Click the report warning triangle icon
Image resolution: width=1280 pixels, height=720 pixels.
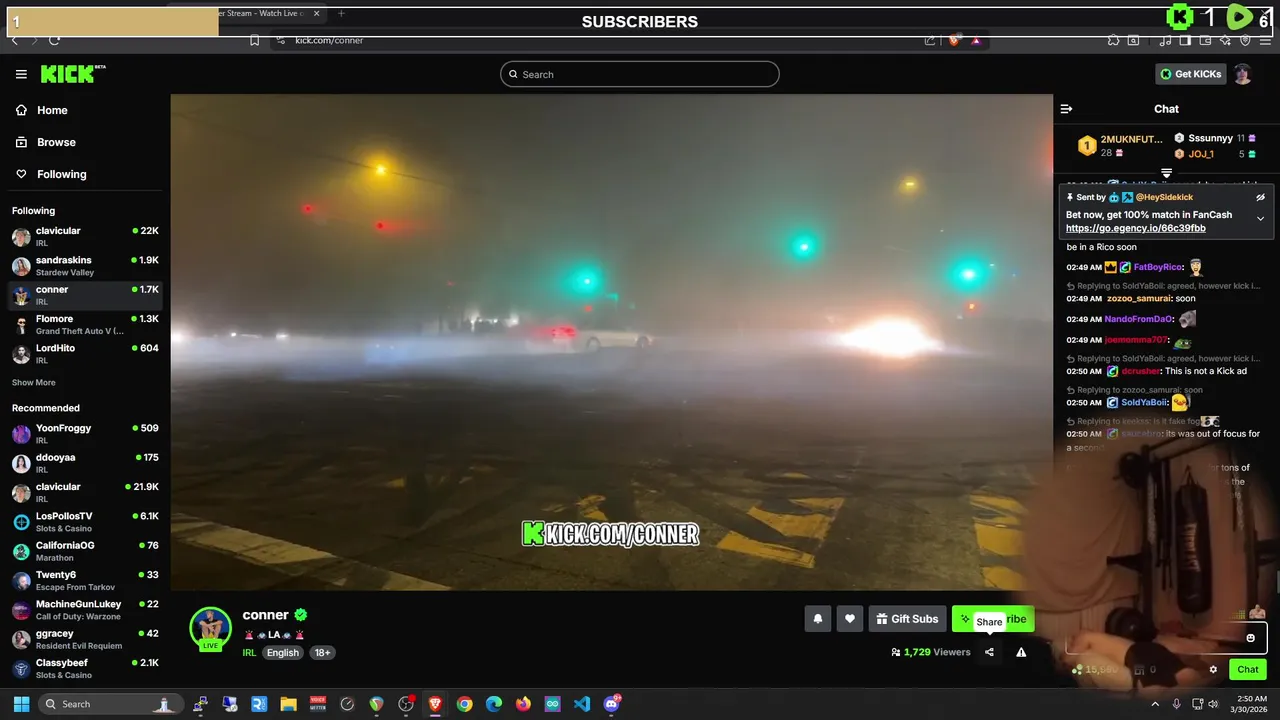(1021, 652)
